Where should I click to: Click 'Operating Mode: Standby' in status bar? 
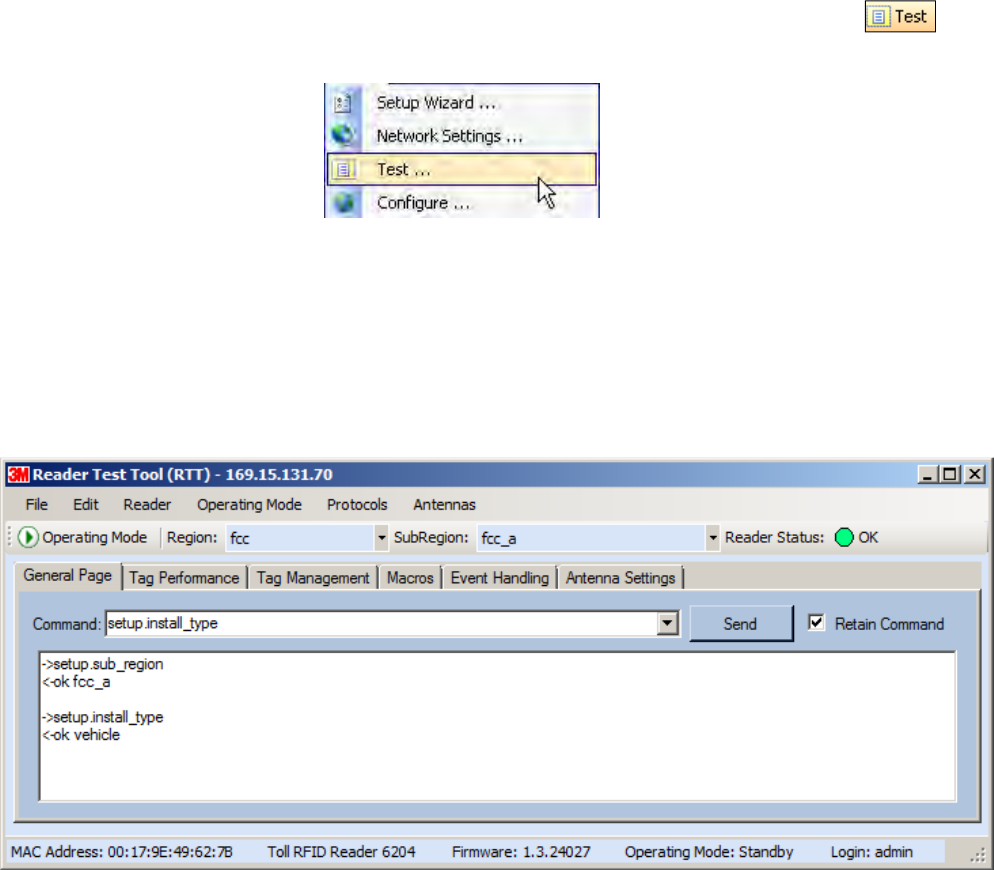coord(709,852)
